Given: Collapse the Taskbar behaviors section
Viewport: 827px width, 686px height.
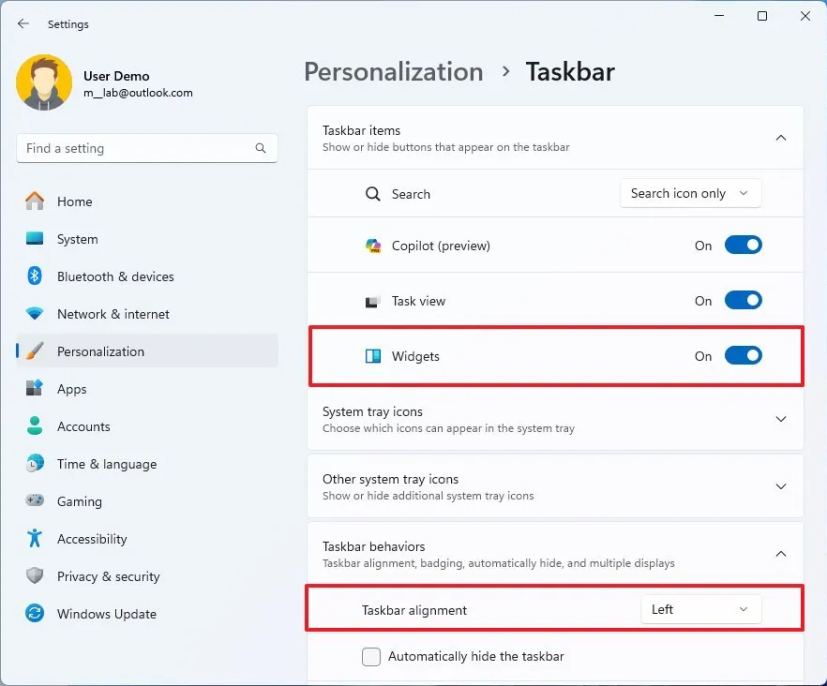Looking at the screenshot, I should tap(781, 553).
